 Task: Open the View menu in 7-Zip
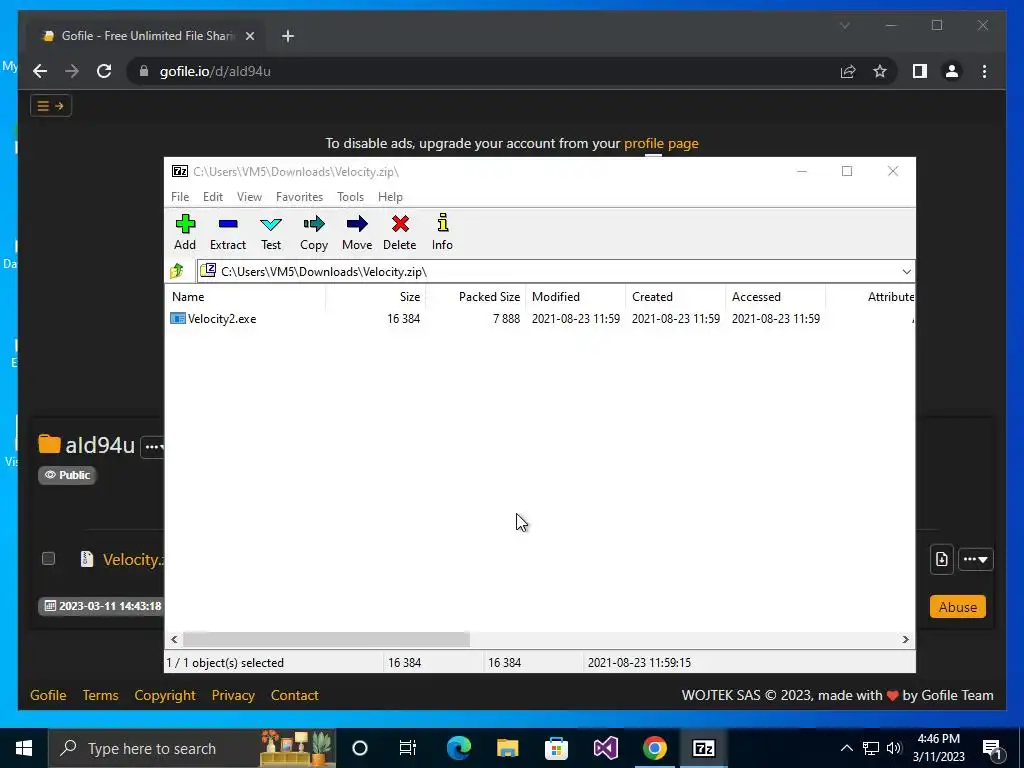[x=249, y=197]
